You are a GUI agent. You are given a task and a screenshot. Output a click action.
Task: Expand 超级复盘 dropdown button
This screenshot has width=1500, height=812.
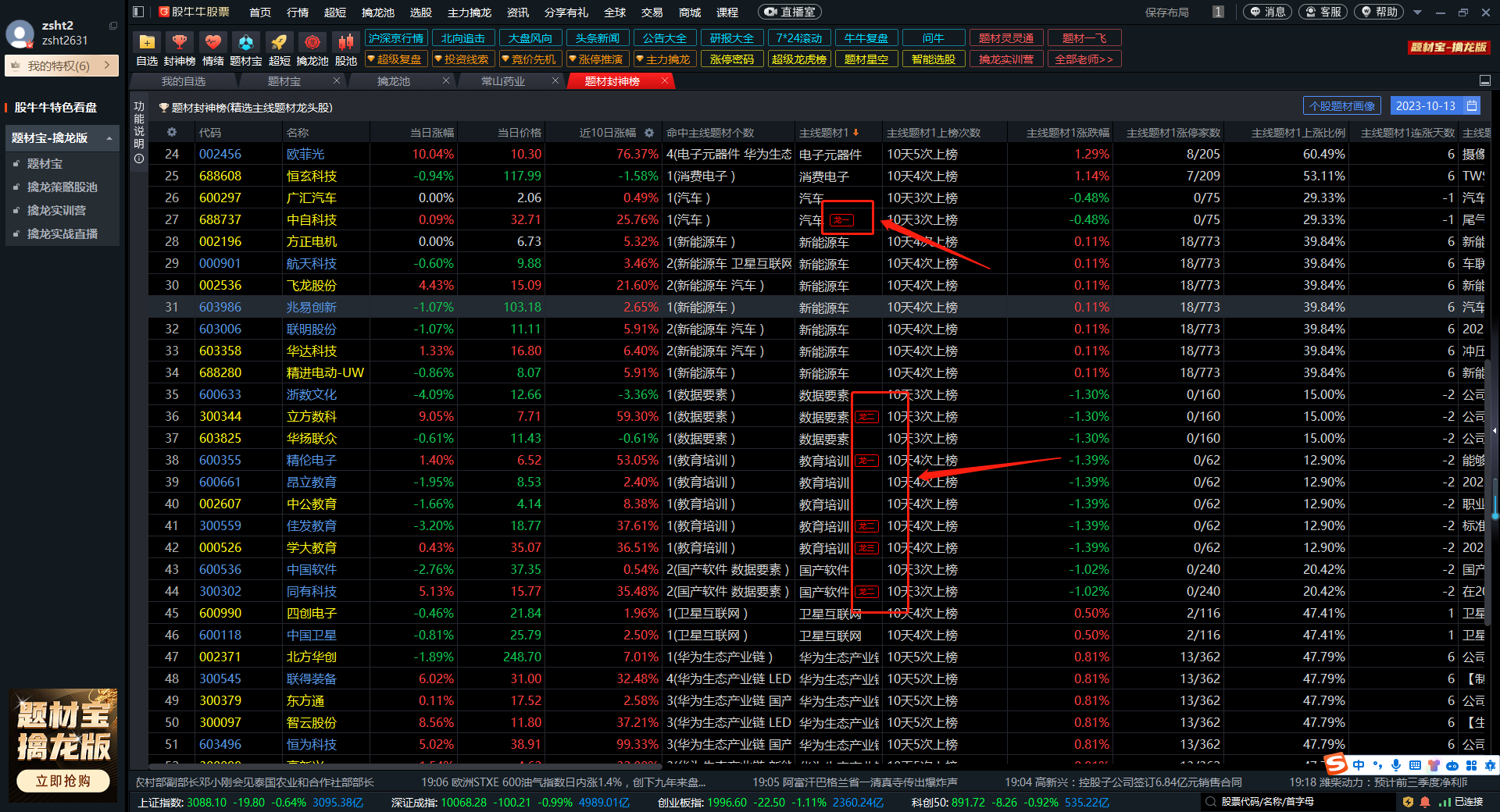click(395, 59)
